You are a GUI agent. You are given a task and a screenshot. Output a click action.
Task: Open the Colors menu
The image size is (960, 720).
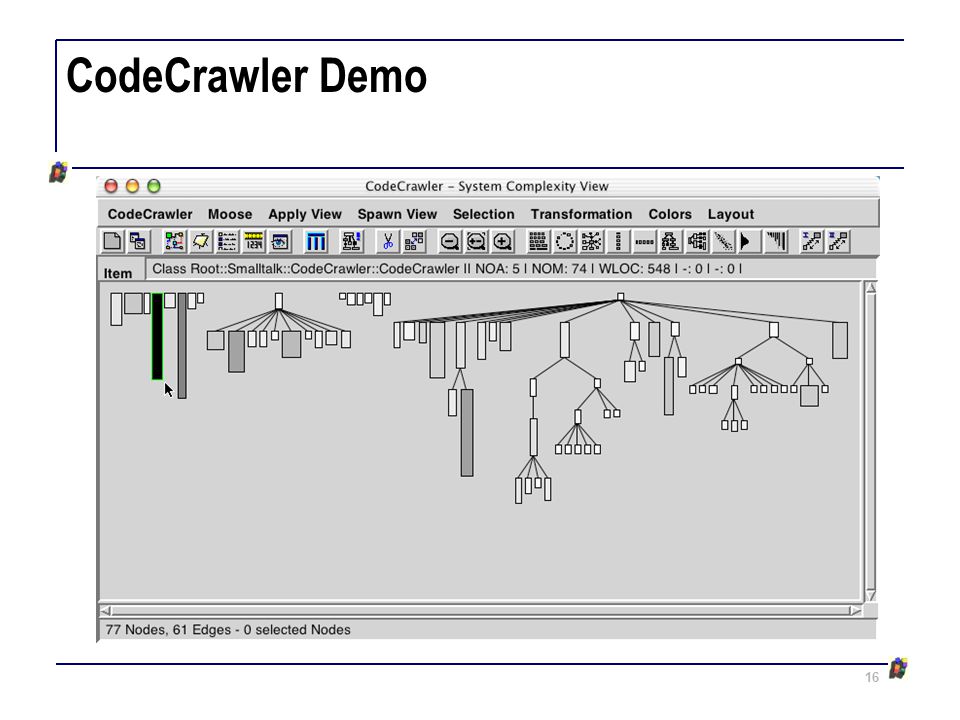click(x=670, y=214)
